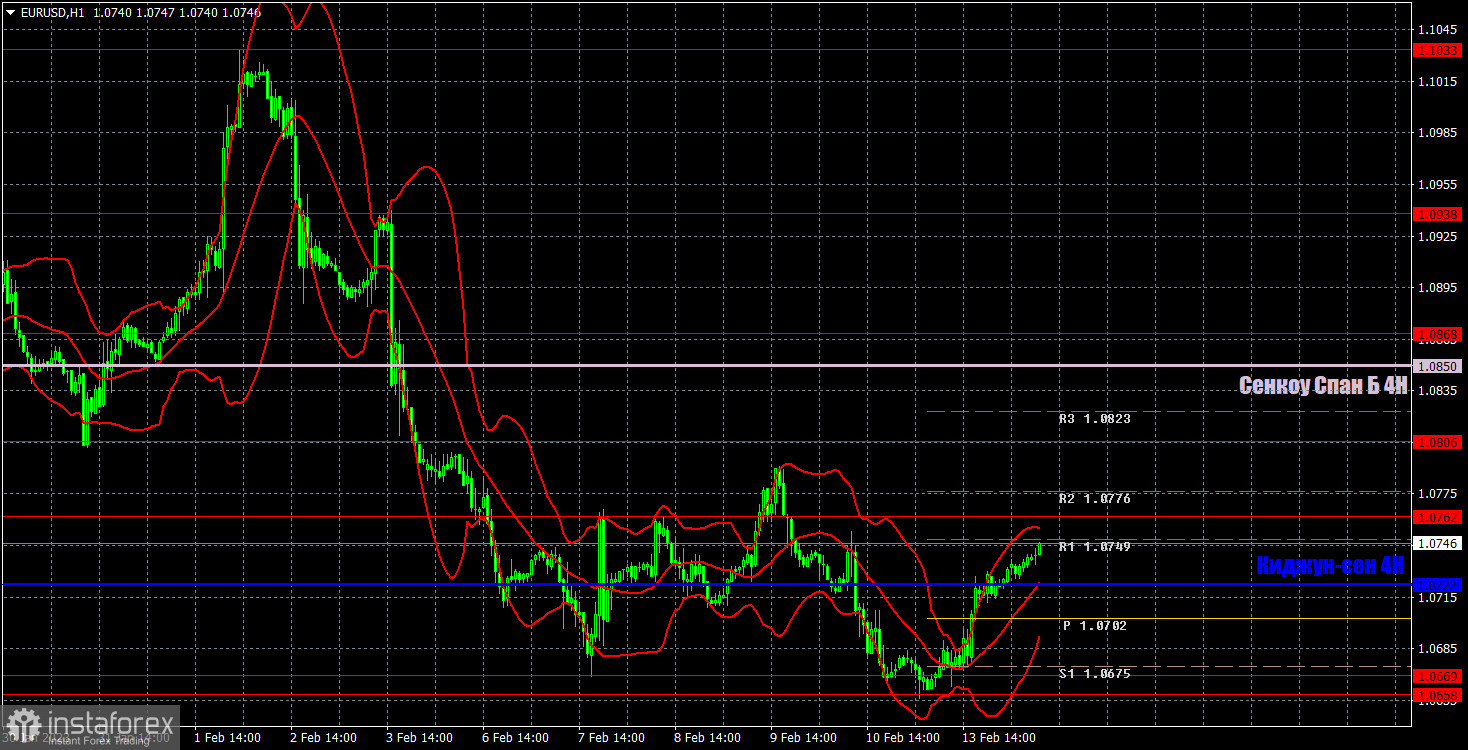Click the '10 Feb 14:00' time axis label
The width and height of the screenshot is (1468, 750).
(903, 738)
